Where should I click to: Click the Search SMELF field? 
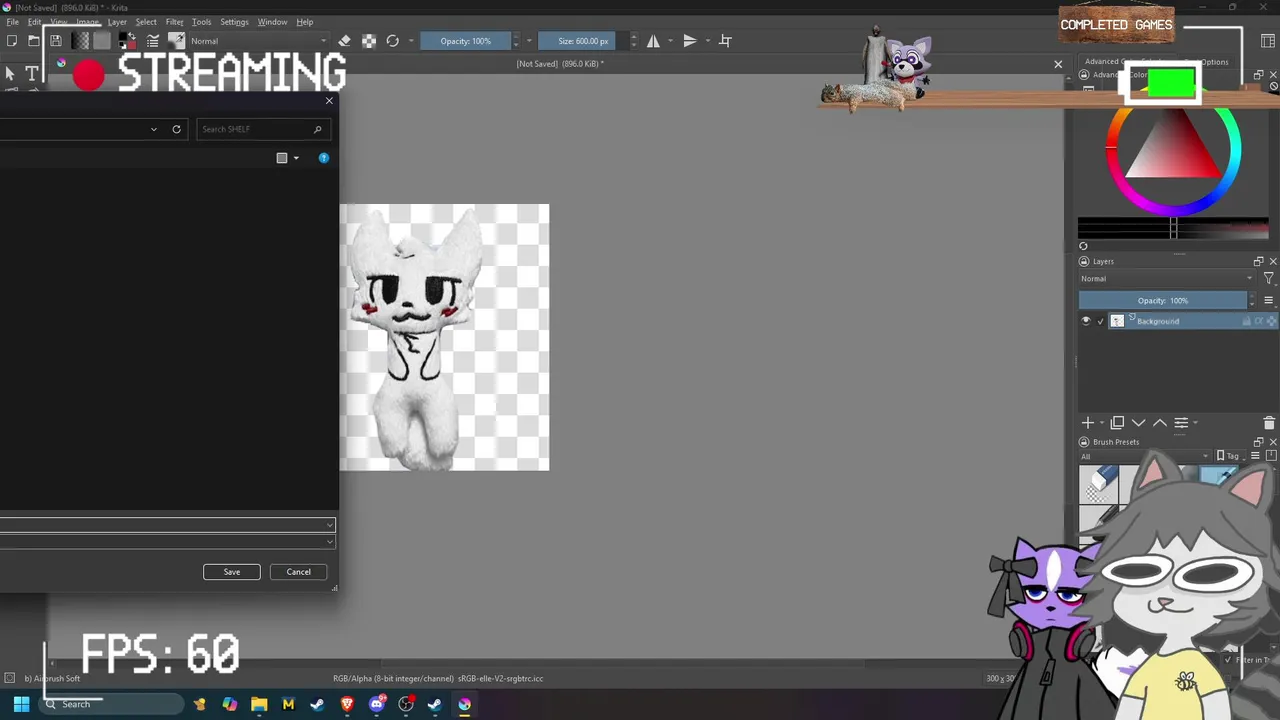(x=261, y=129)
